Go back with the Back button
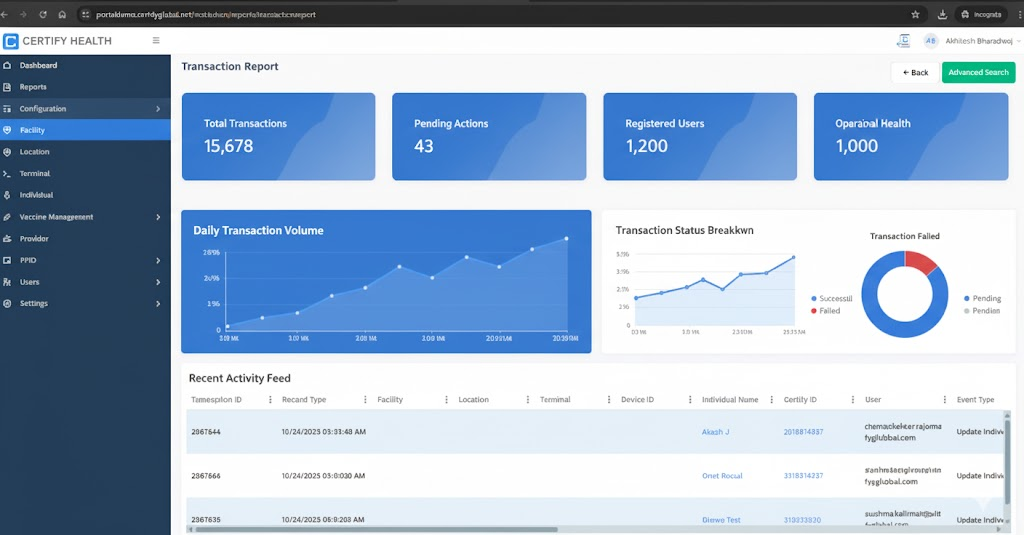This screenshot has height=535, width=1024. (915, 73)
